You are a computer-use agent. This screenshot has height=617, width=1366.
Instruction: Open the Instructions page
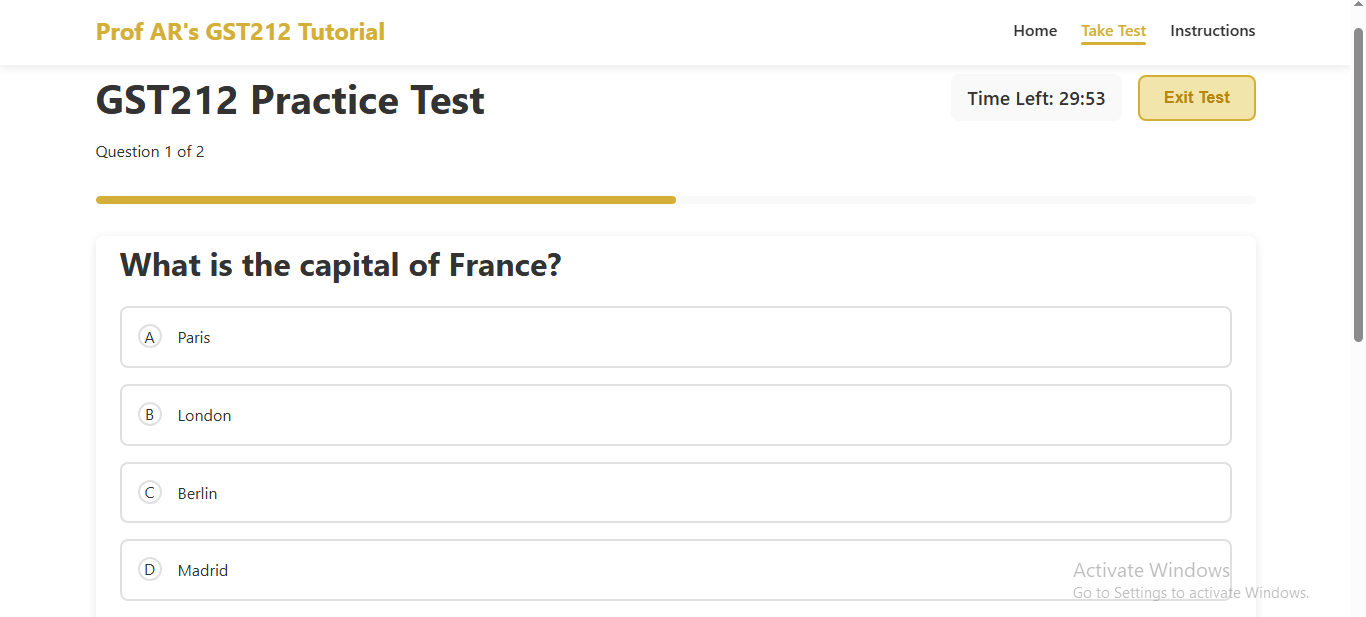coord(1212,31)
